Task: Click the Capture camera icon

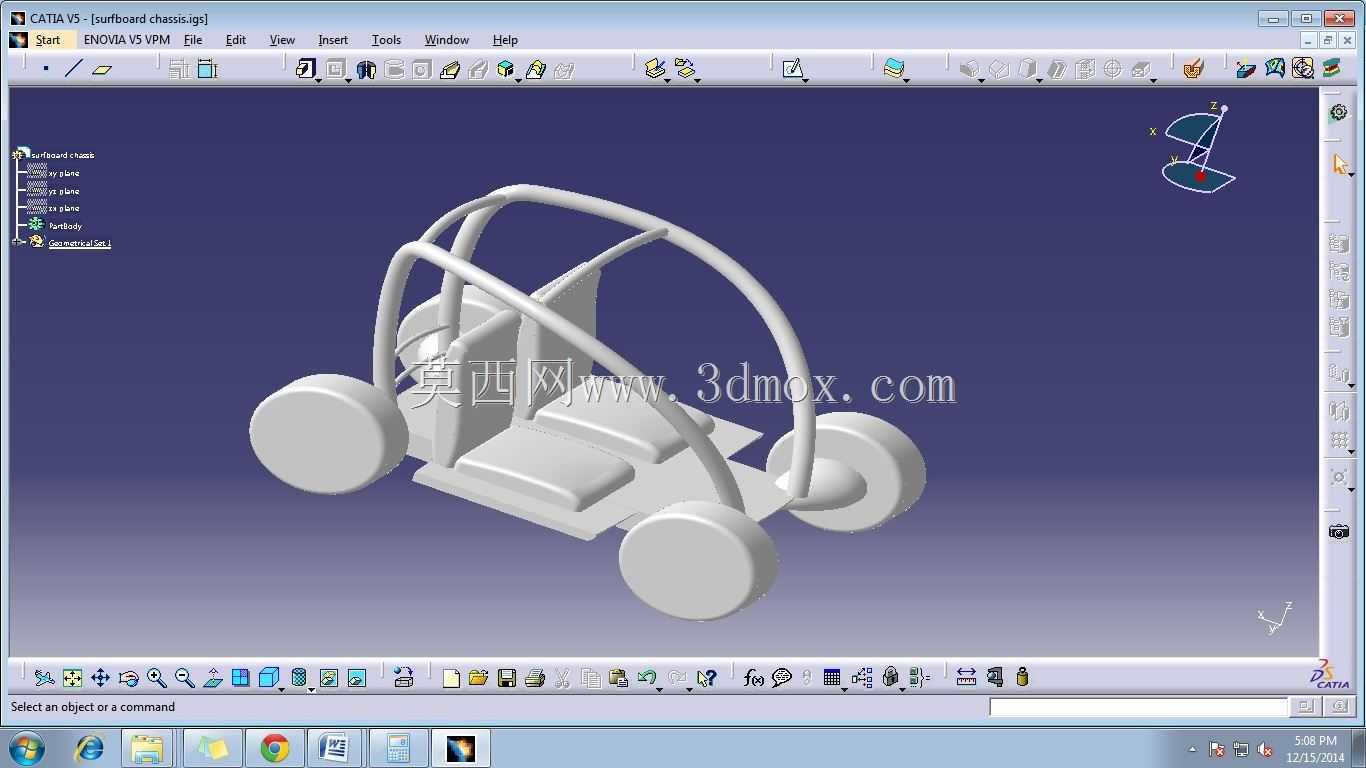Action: 1339,532
